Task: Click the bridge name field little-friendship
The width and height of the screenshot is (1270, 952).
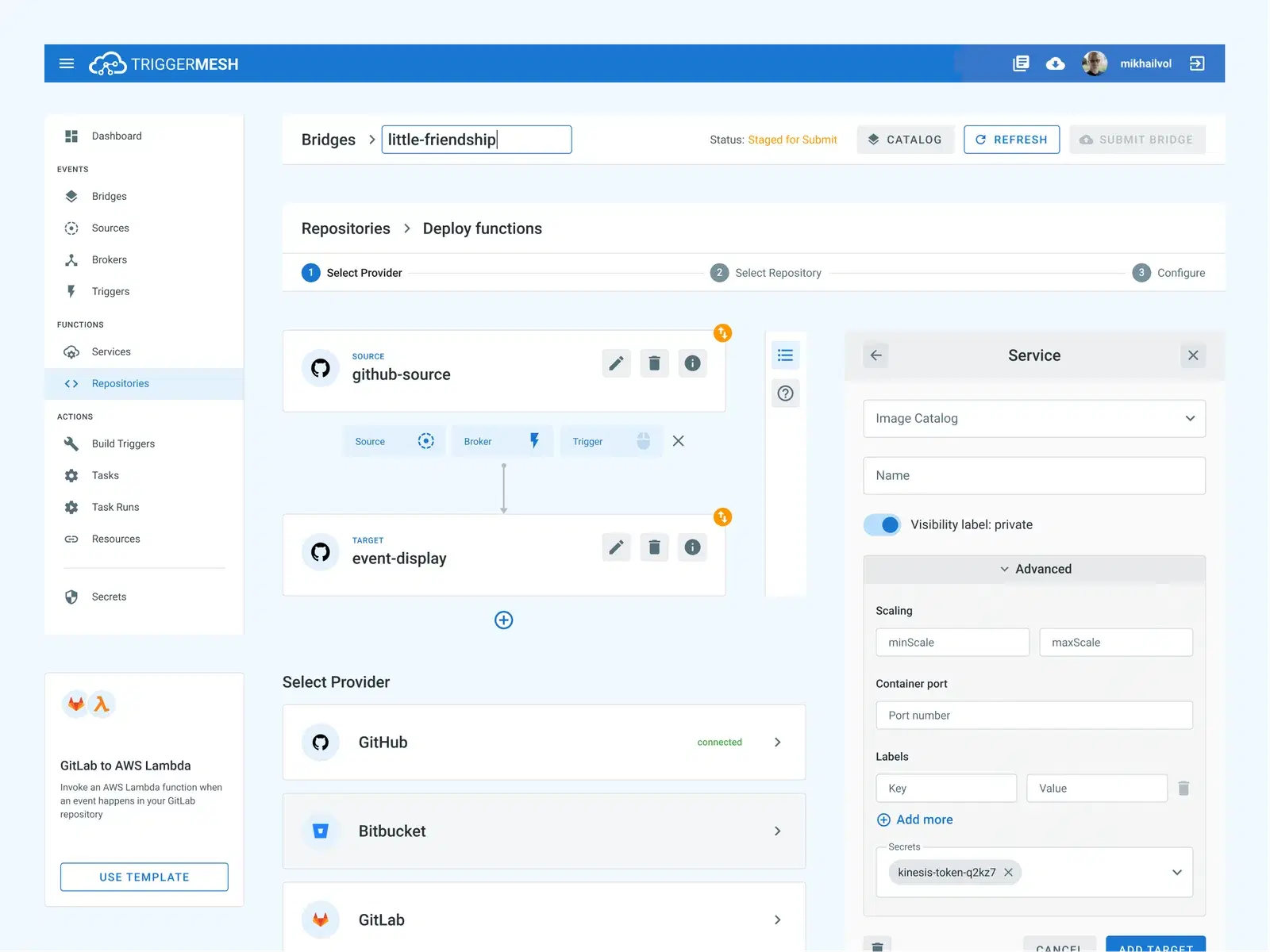Action: 476,140
